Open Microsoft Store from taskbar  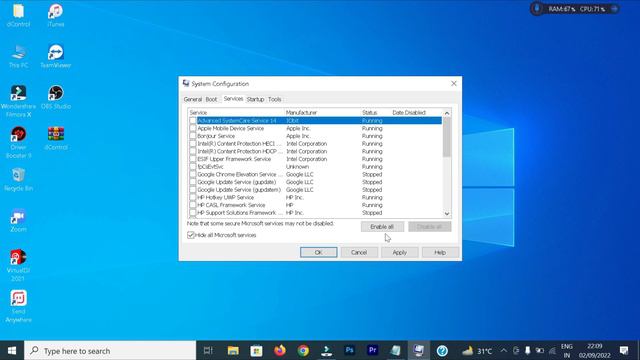pos(256,351)
